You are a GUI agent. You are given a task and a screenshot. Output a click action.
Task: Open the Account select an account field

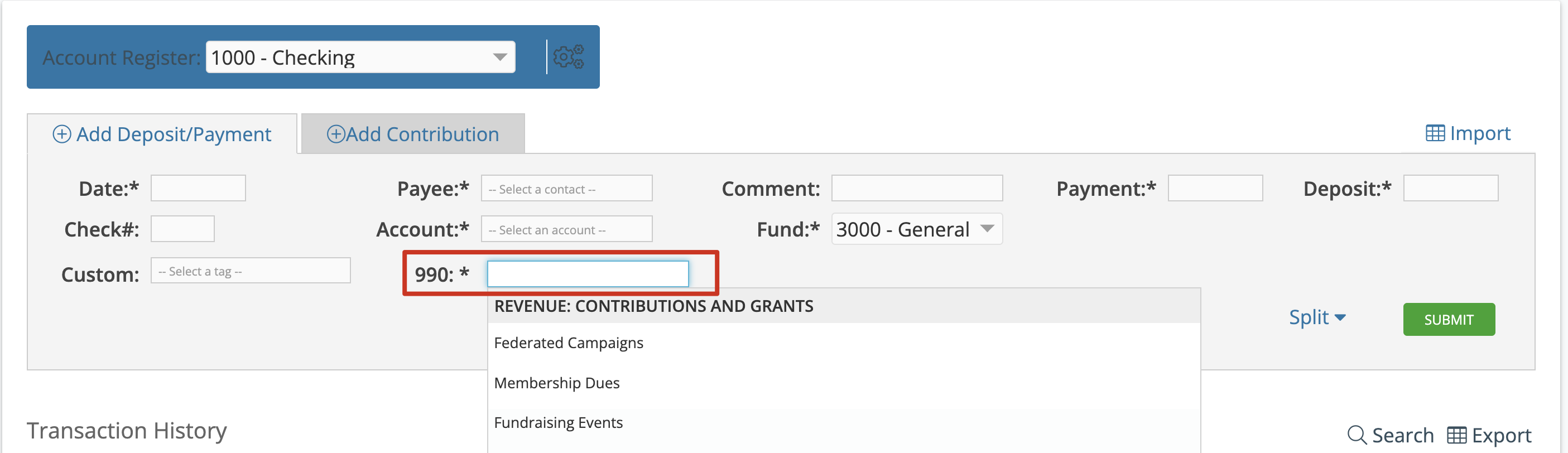(x=566, y=229)
